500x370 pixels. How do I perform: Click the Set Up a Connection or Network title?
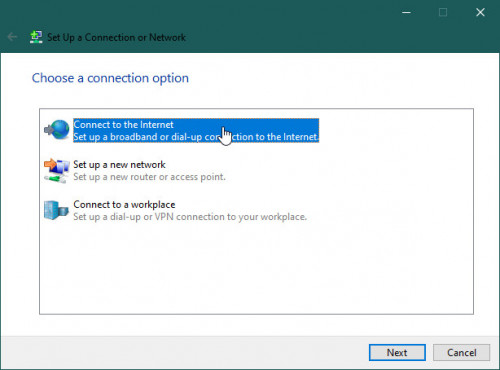[116, 37]
